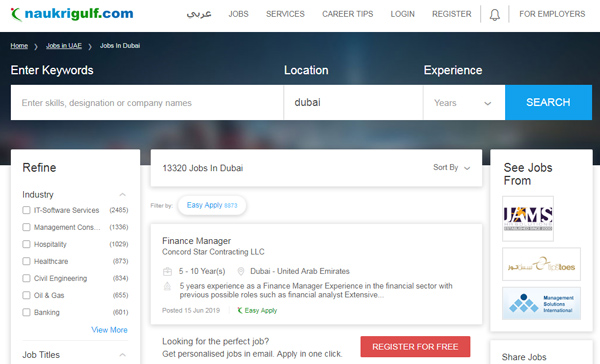Click the location field containing dubai
This screenshot has height=364, width=600.
pos(354,103)
